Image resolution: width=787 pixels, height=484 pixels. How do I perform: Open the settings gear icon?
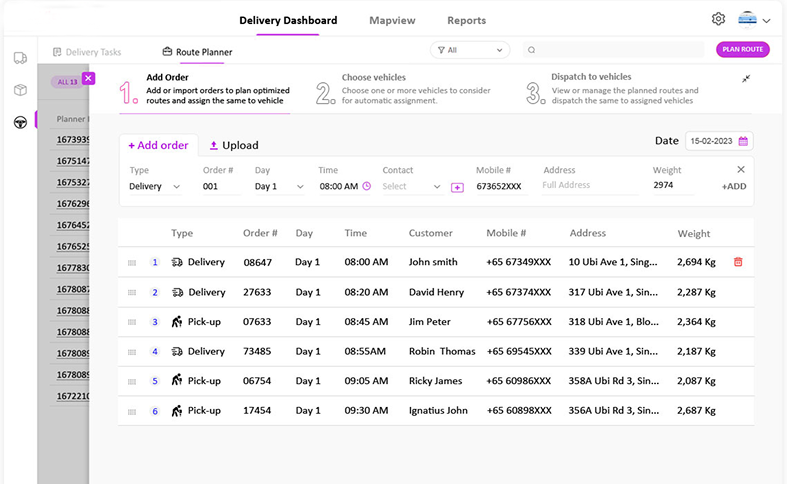pos(718,19)
